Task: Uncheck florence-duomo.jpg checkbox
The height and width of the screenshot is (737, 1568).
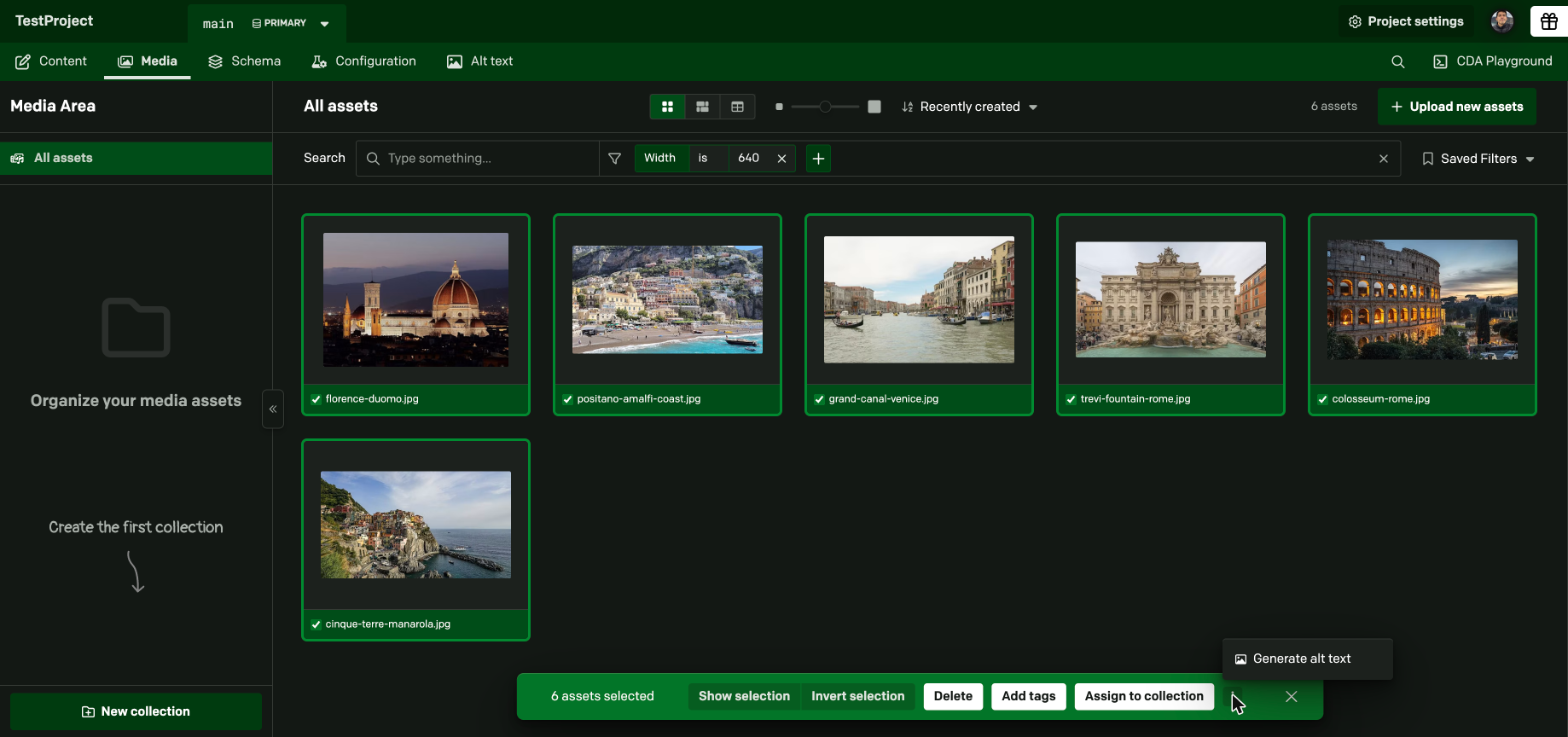Action: (x=316, y=399)
